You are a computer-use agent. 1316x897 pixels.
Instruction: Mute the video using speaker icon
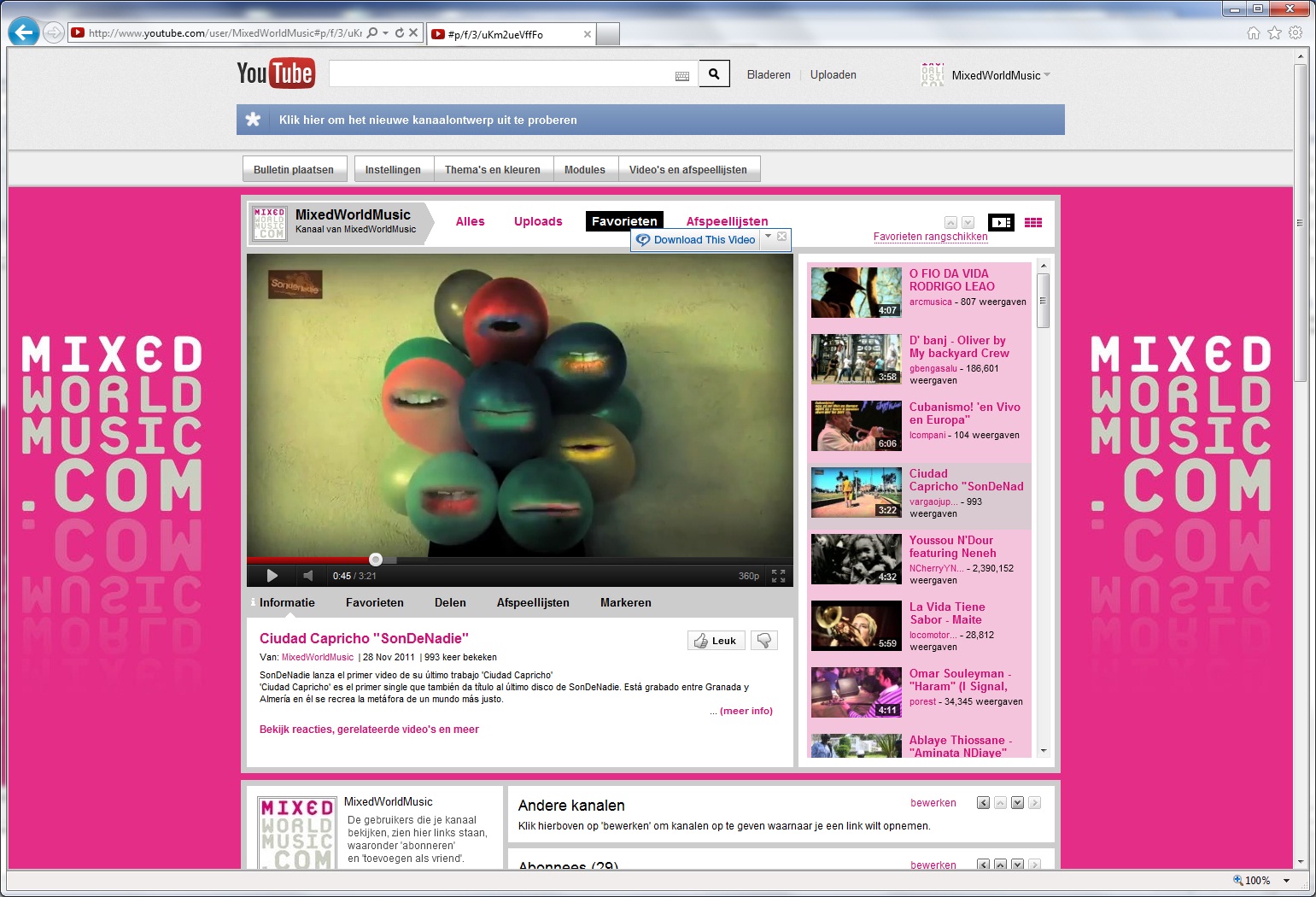(308, 576)
